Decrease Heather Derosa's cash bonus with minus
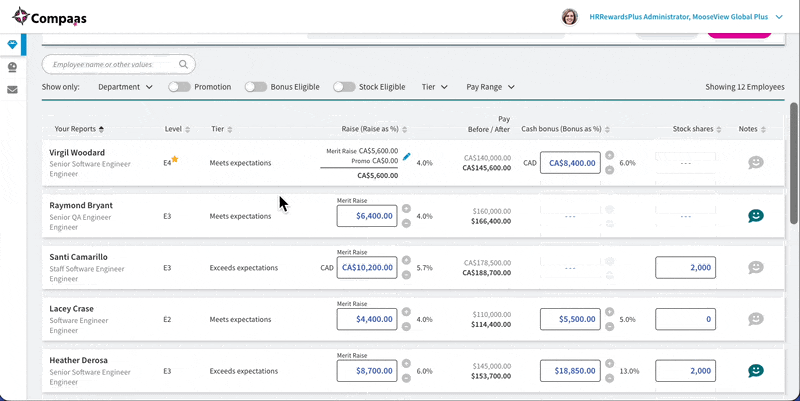The width and height of the screenshot is (800, 401). [609, 378]
